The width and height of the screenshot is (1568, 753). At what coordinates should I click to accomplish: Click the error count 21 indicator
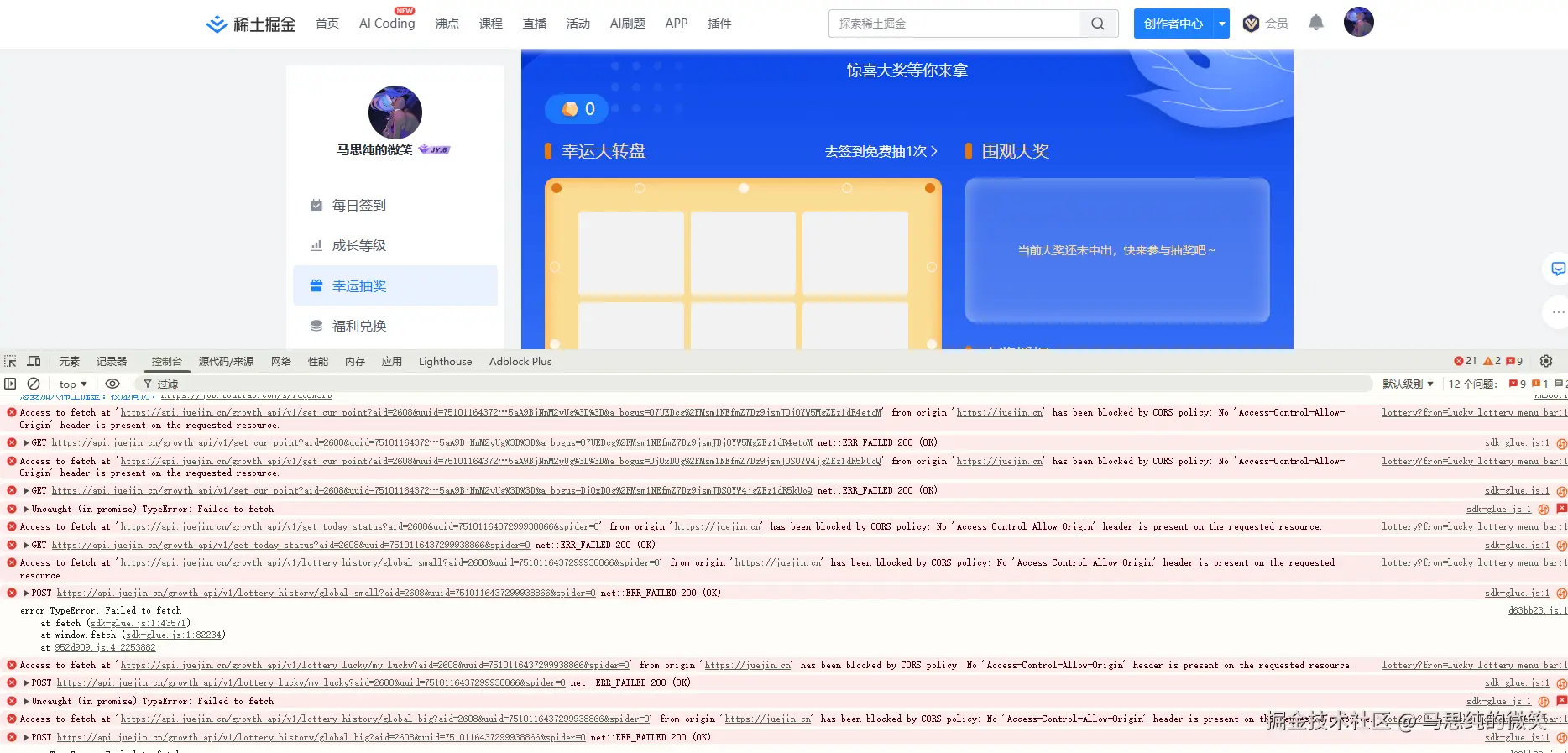click(x=1466, y=361)
